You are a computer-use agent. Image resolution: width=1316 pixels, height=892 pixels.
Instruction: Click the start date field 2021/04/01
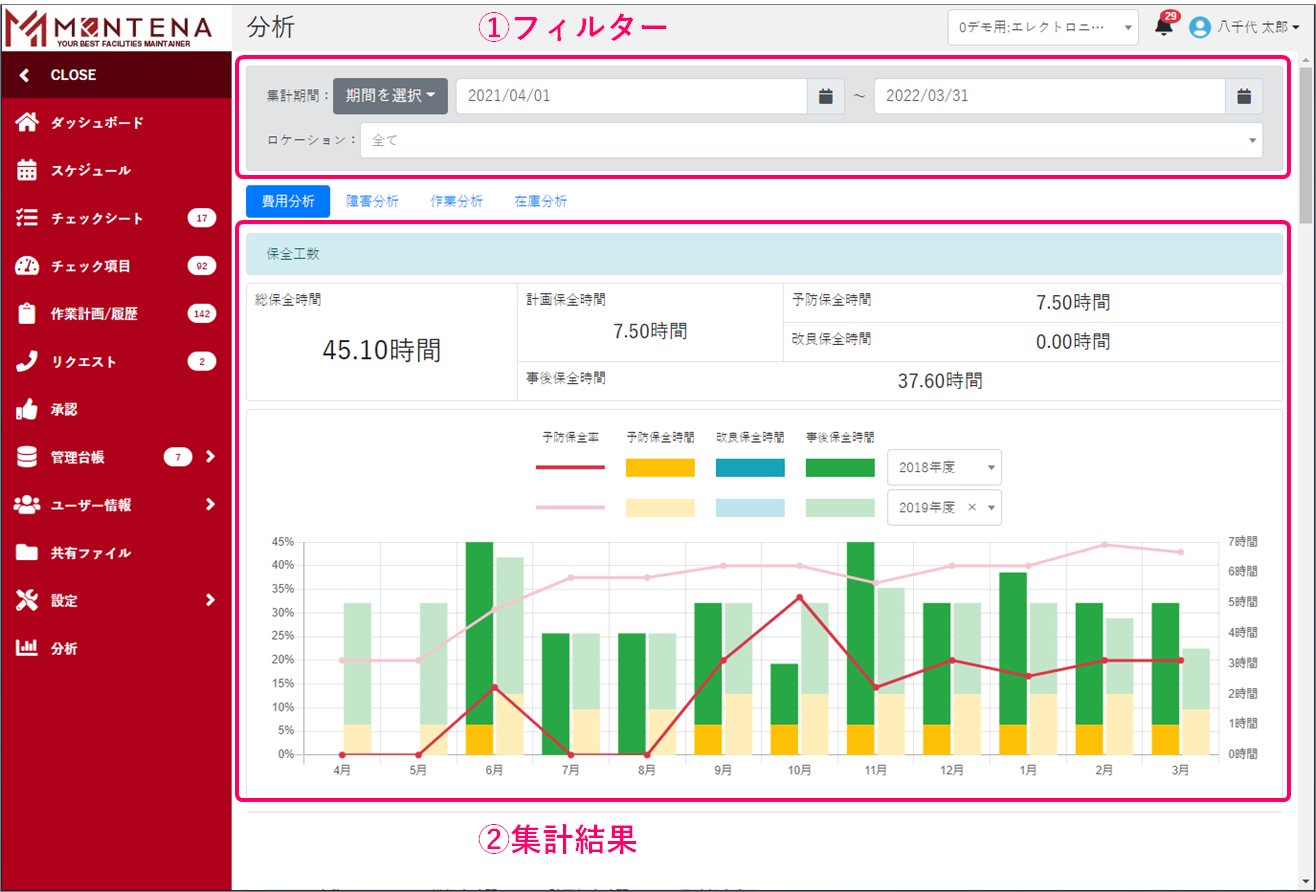(630, 96)
